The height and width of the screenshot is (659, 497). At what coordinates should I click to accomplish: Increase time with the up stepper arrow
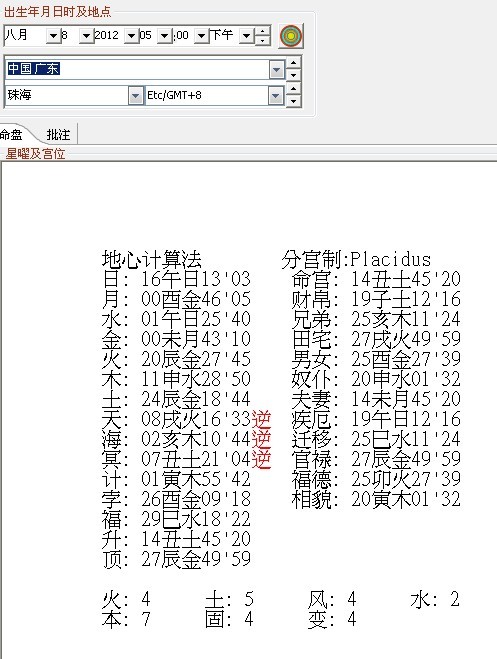click(x=263, y=32)
